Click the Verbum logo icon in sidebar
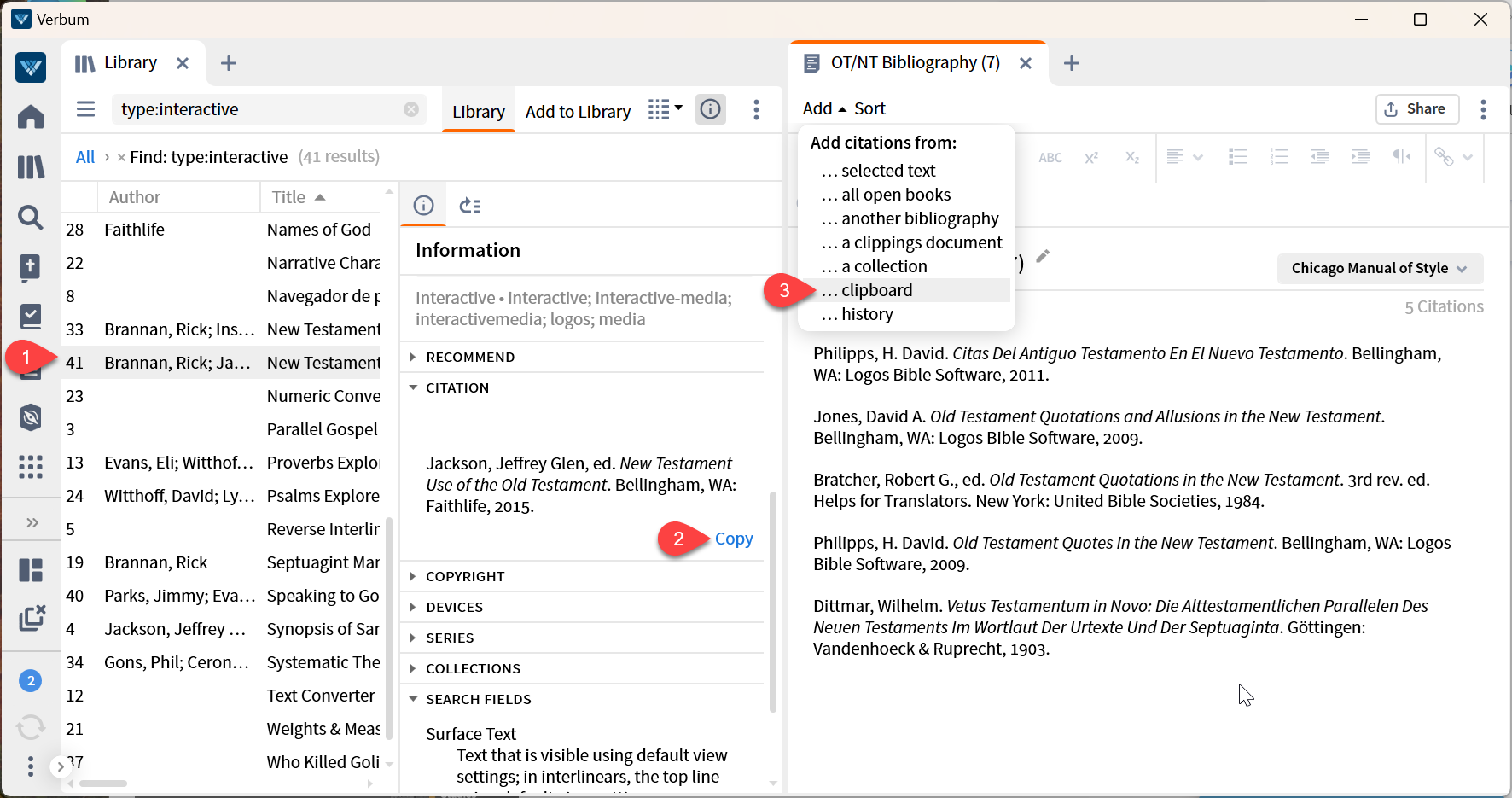Screen dimensions: 1512x798 coord(31,67)
